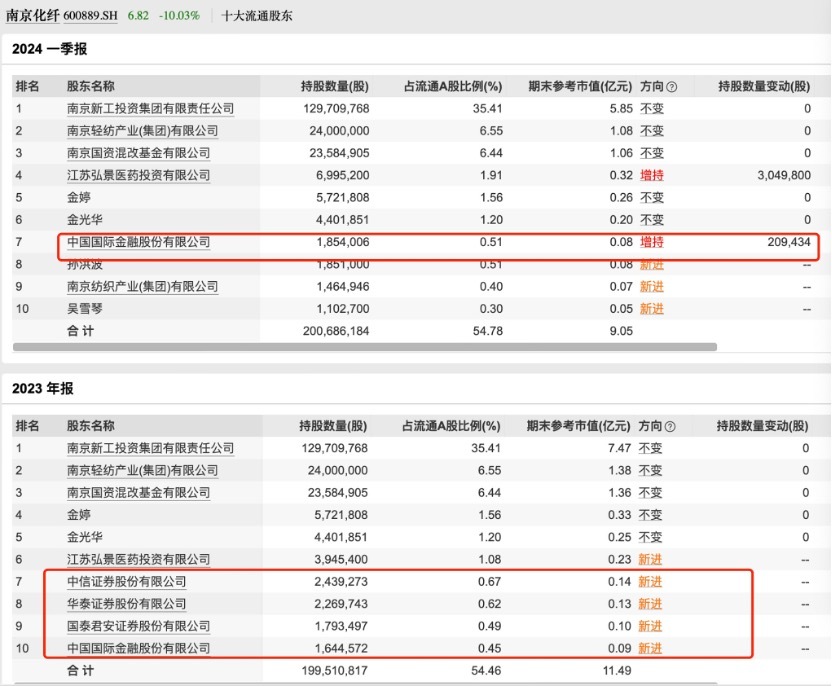Click 不变 in 南京轻纺产业 row of 2023 年报
This screenshot has width=832, height=686.
pyautogui.click(x=650, y=470)
